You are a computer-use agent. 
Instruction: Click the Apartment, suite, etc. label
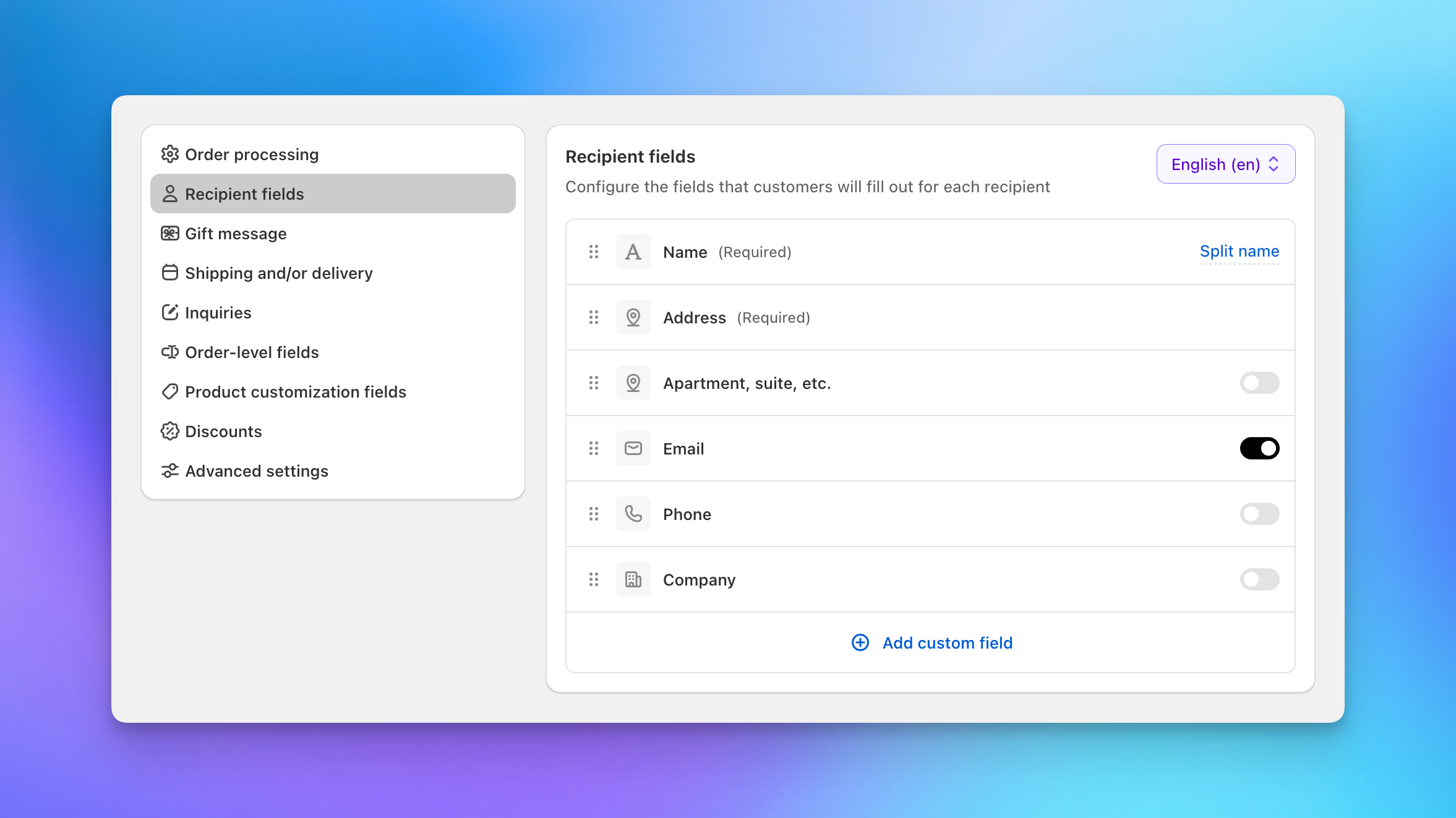point(747,383)
